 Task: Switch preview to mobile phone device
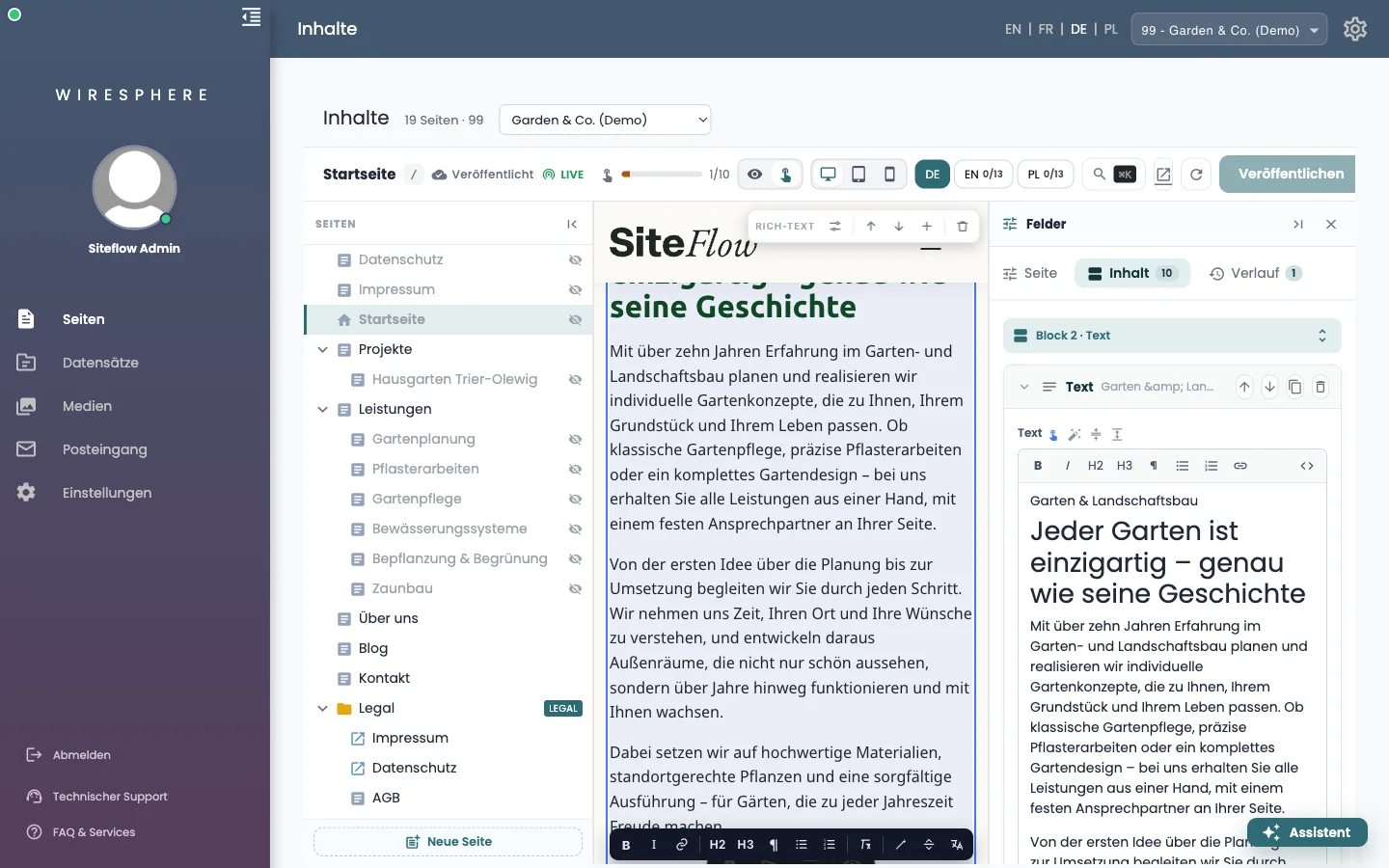pos(889,174)
